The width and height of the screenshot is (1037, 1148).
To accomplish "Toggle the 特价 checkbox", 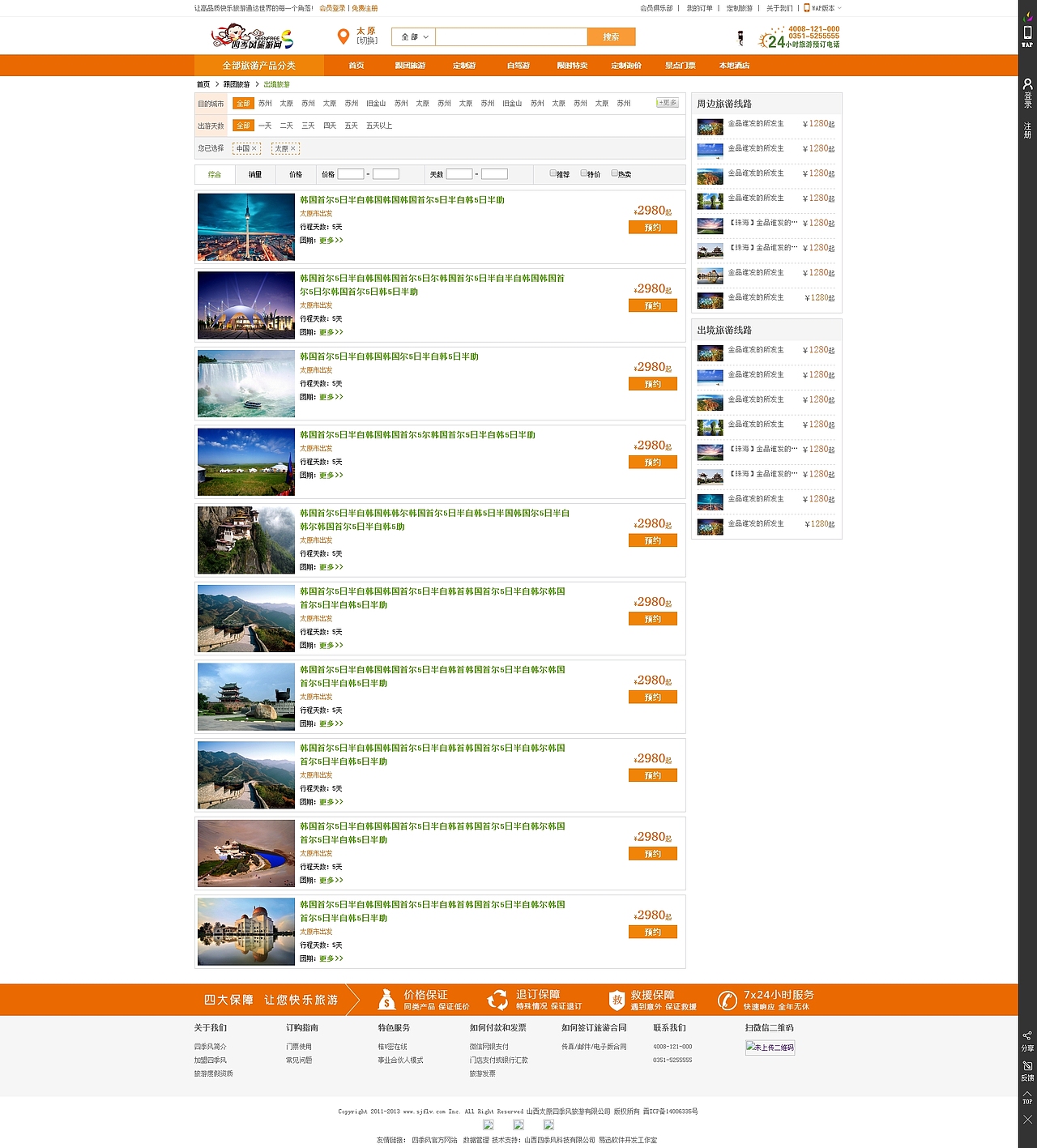I will pyautogui.click(x=583, y=173).
